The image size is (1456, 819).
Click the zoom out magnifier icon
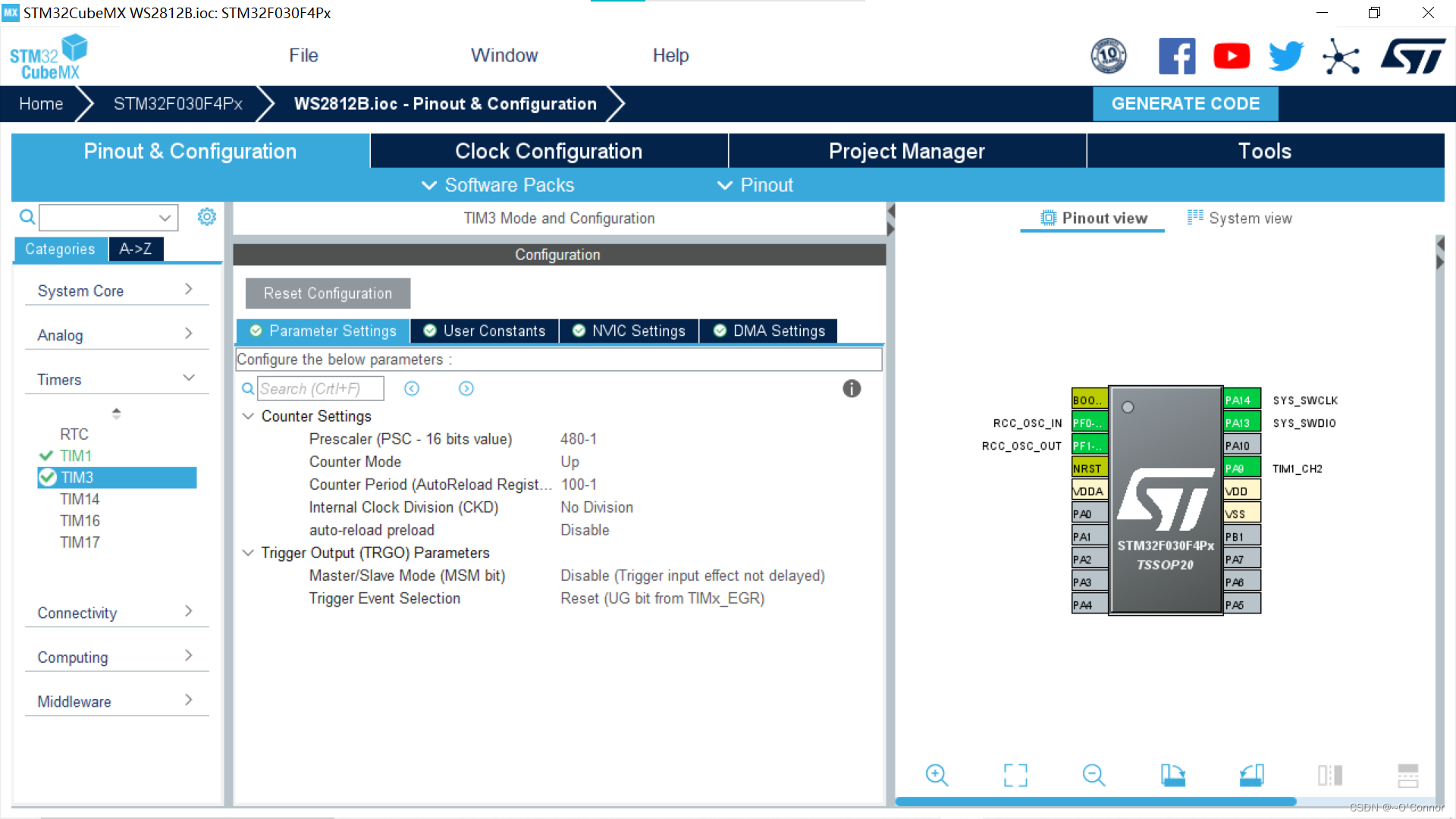[x=1094, y=775]
